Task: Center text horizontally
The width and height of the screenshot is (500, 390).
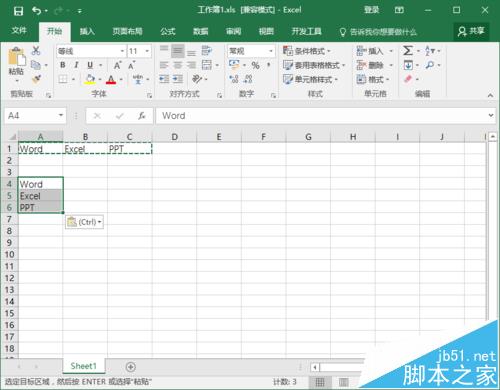Action: 178,65
